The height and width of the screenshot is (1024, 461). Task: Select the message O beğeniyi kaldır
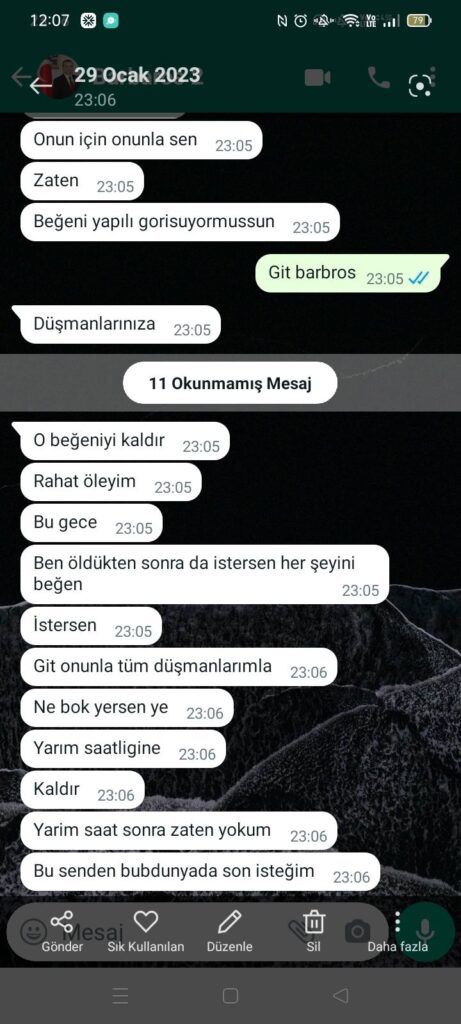tap(125, 441)
